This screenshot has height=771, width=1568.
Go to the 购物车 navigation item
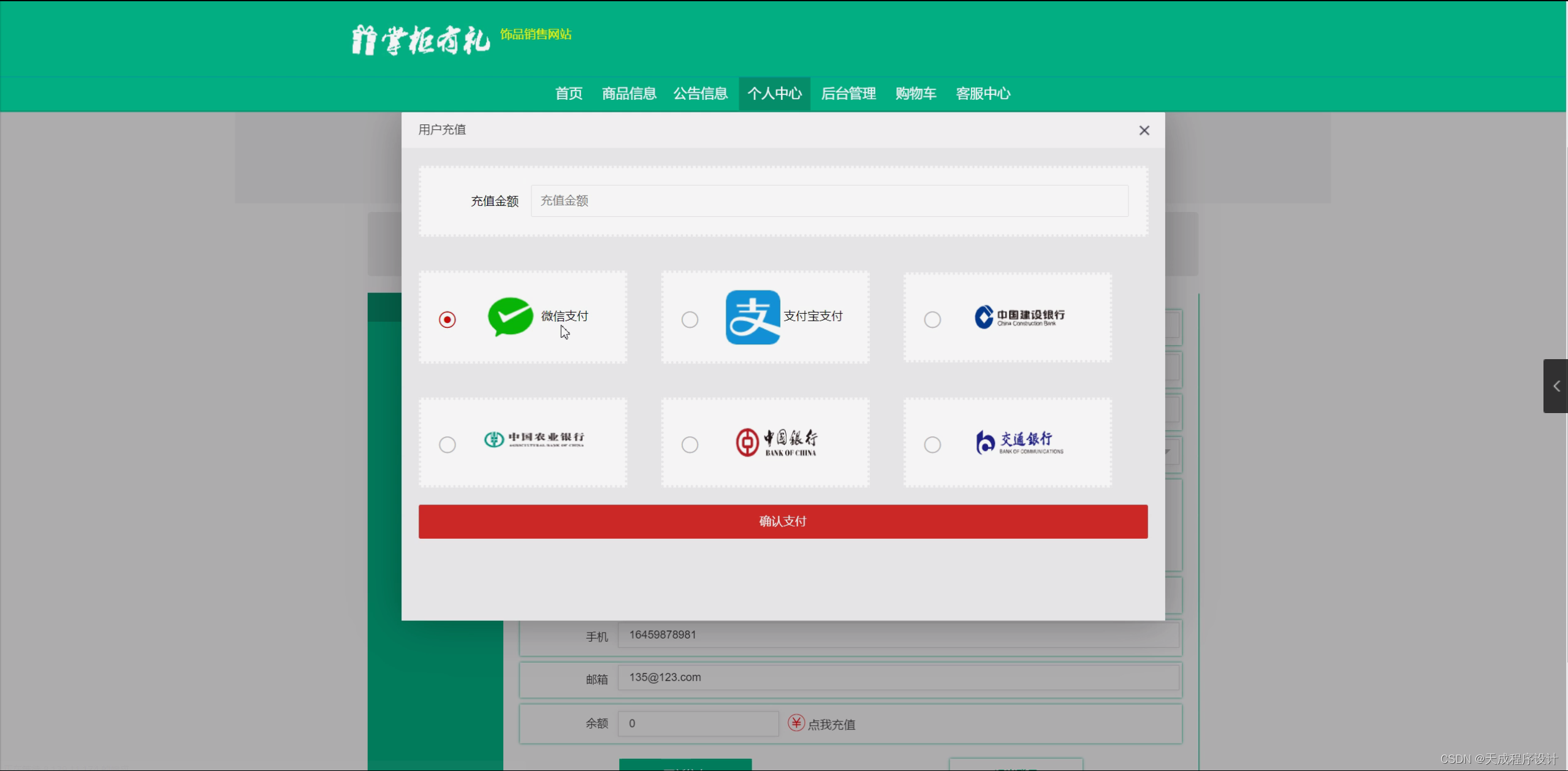(x=915, y=94)
